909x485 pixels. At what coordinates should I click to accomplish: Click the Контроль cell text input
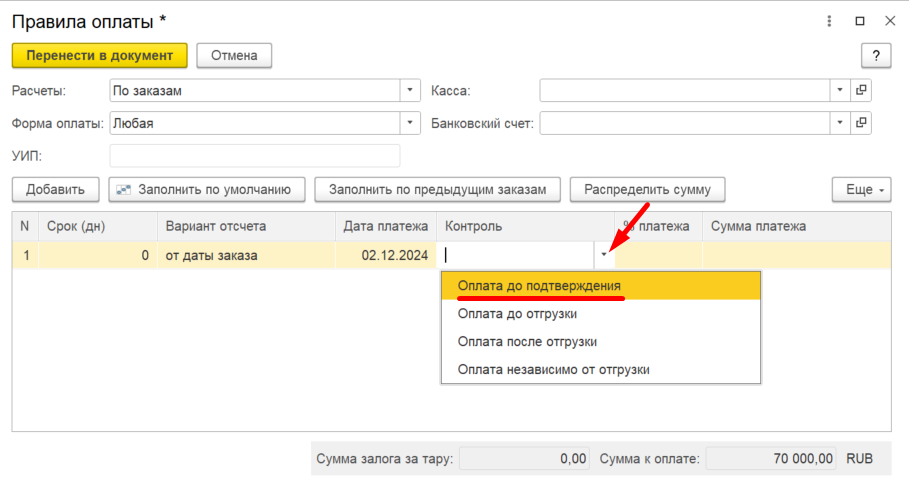coord(516,256)
